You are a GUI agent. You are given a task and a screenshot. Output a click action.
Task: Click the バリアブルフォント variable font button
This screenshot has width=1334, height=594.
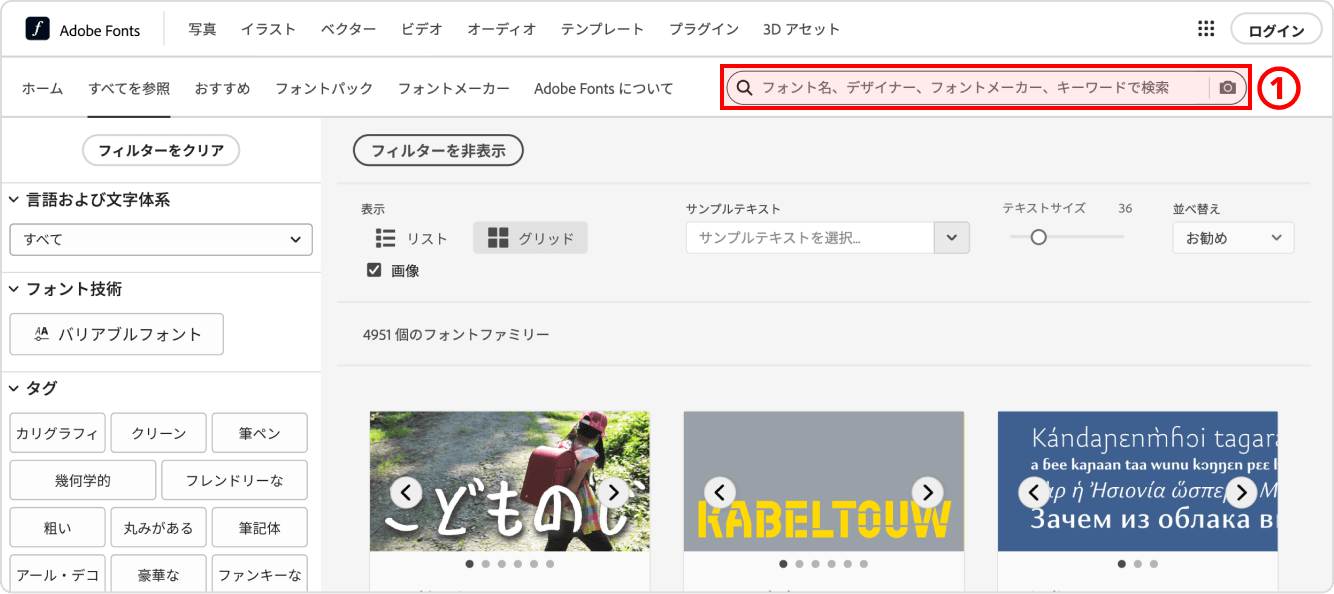(117, 334)
